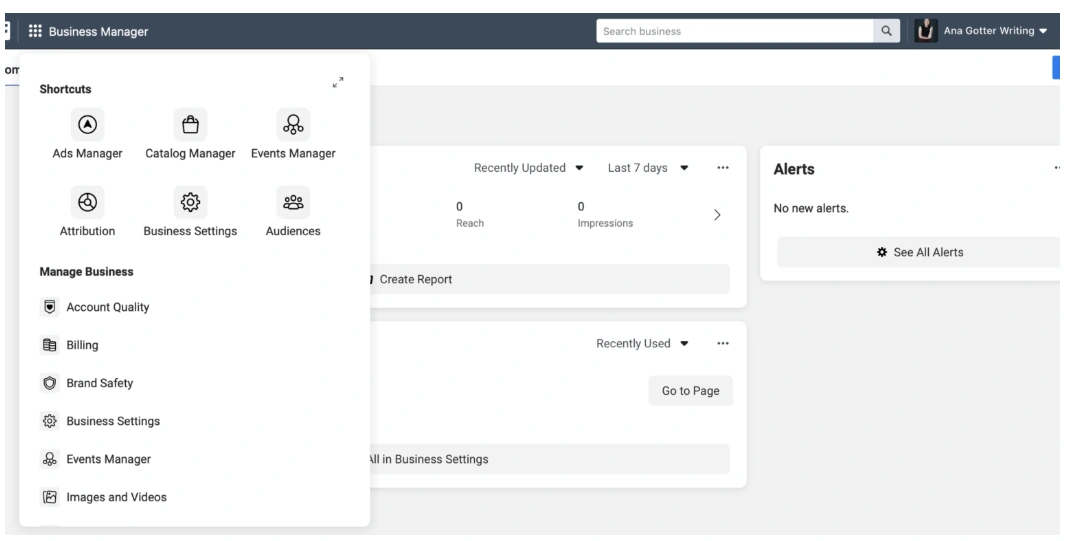Click into the Search business field
1065x541 pixels.
pos(735,31)
